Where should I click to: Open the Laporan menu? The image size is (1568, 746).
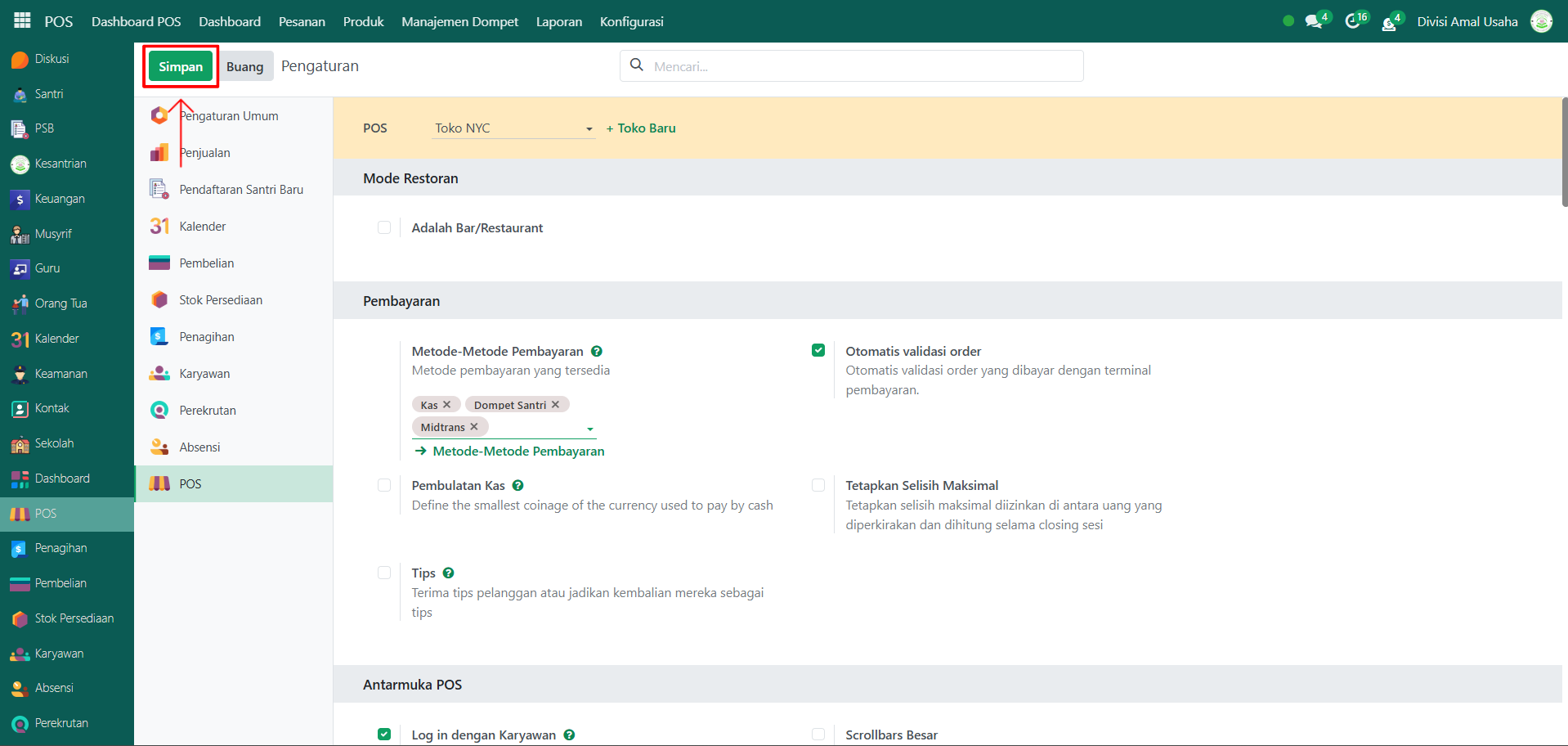559,21
